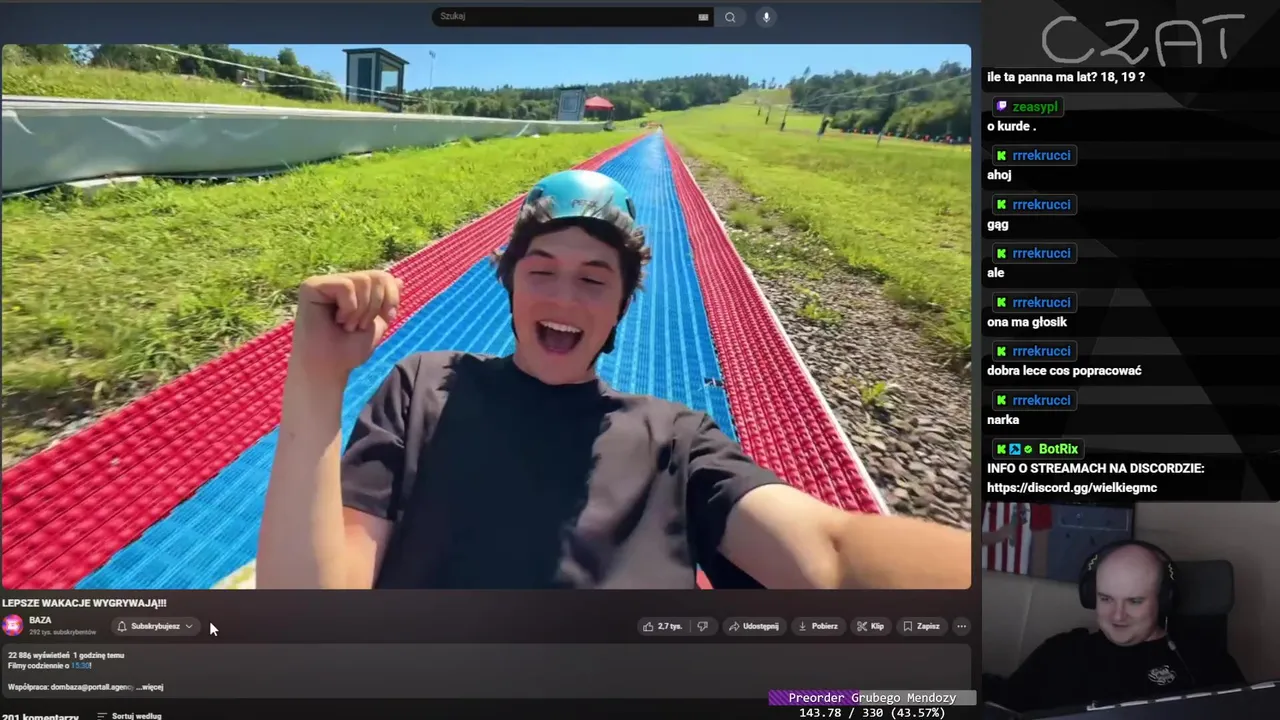Open more actions three-dot menu
Viewport: 1280px width, 720px height.
[961, 627]
